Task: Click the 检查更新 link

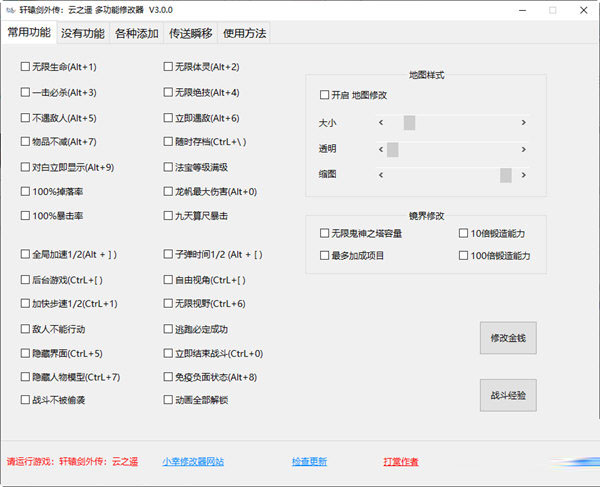Action: point(309,462)
